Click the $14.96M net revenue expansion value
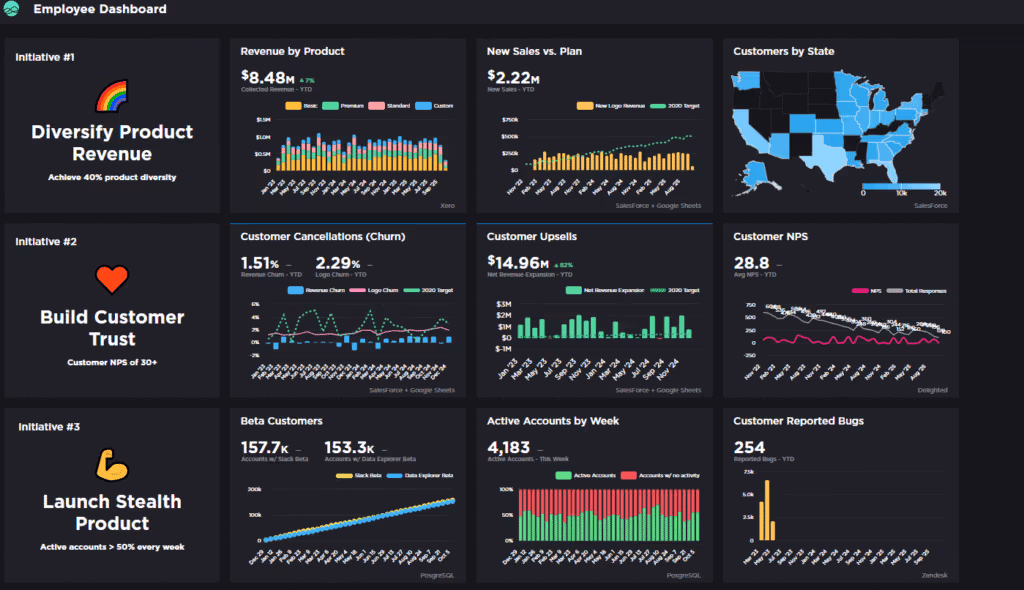This screenshot has height=590, width=1024. pos(518,263)
